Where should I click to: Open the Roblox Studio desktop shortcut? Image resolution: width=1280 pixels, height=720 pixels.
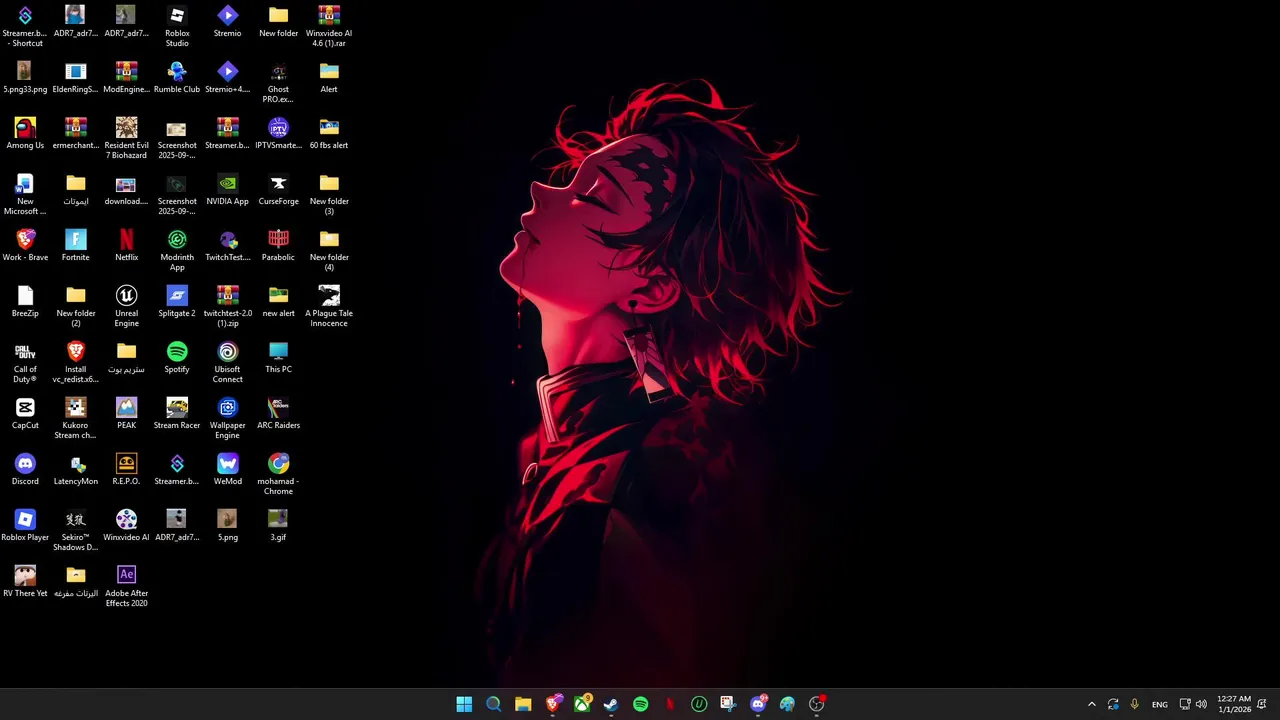point(177,26)
